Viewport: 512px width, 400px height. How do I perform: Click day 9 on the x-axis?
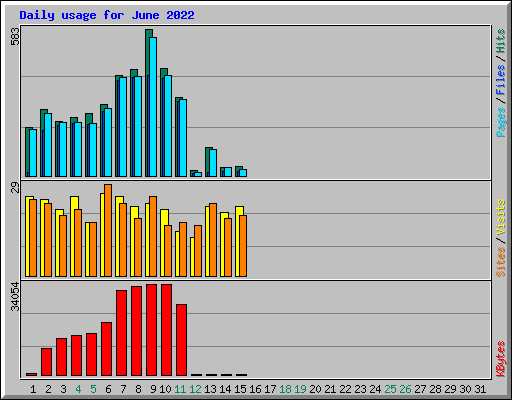[x=153, y=389]
